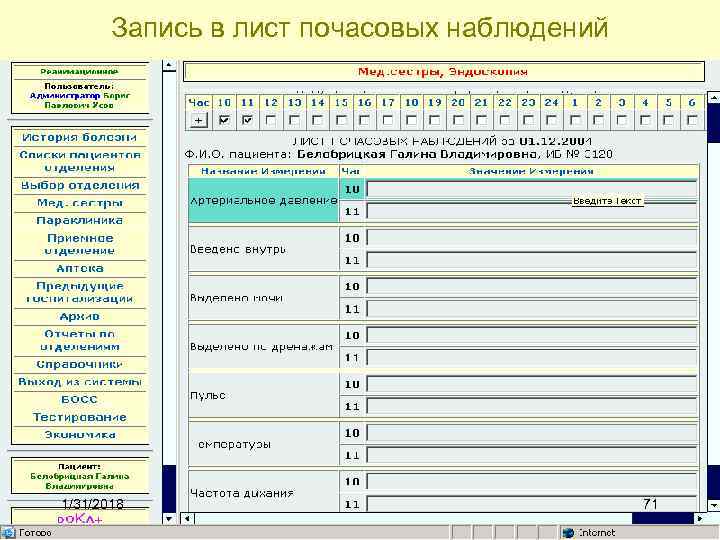This screenshot has height=540, width=720.
Task: Click Введено внутрь field for hour 10
Action: (532, 238)
